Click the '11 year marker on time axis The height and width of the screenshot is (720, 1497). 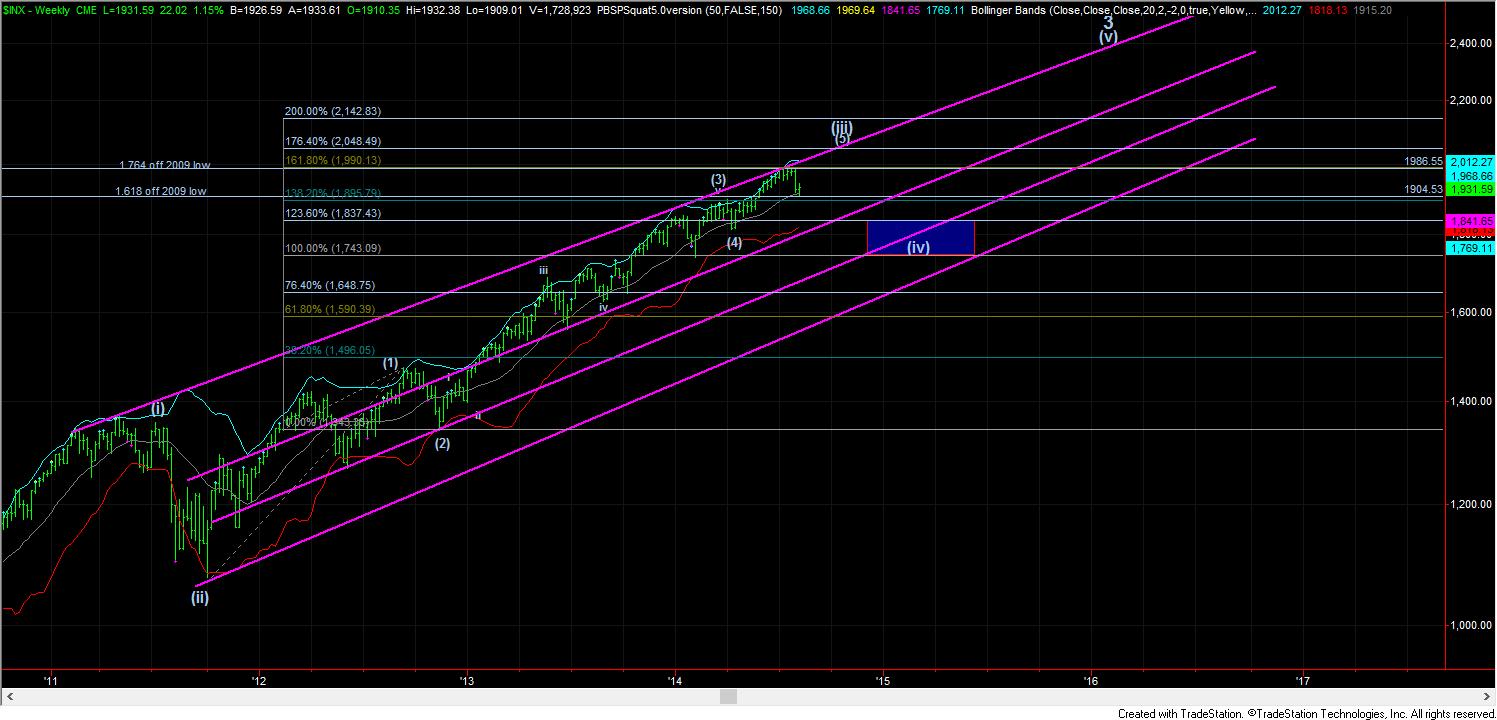51,681
